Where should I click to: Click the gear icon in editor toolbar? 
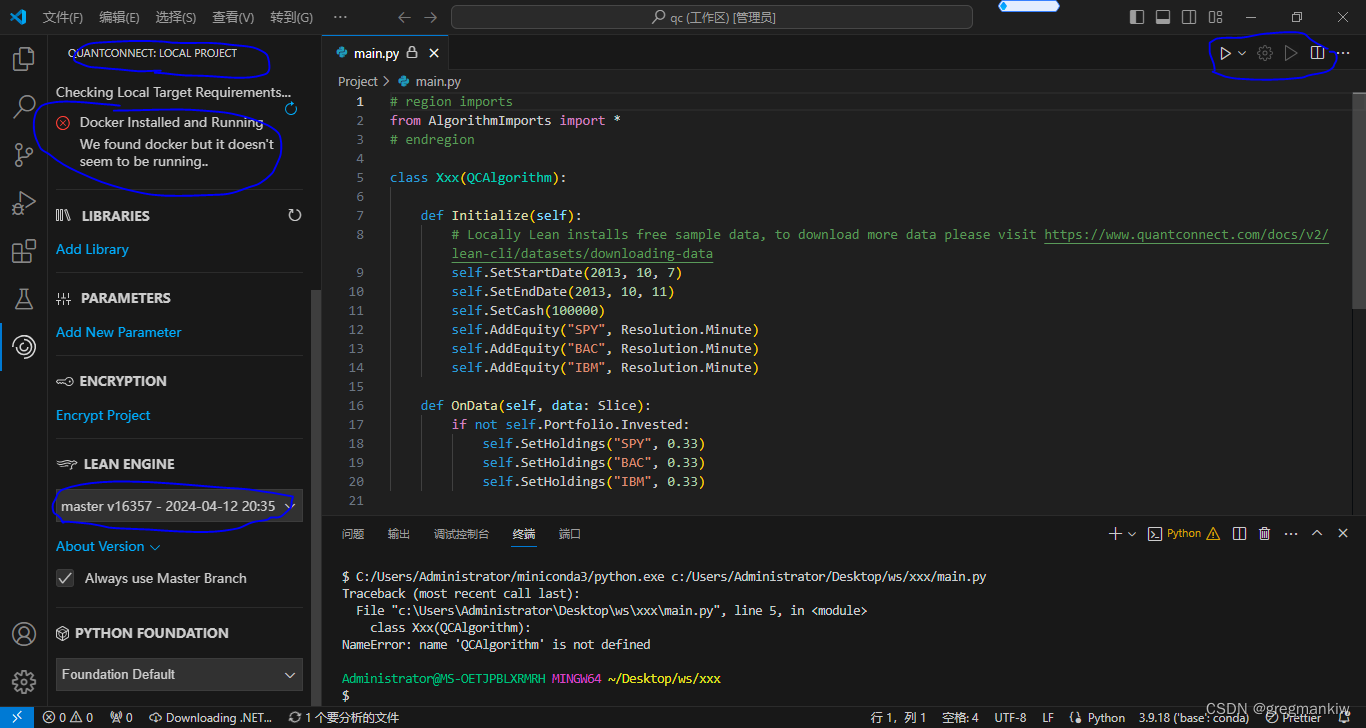click(x=1265, y=53)
